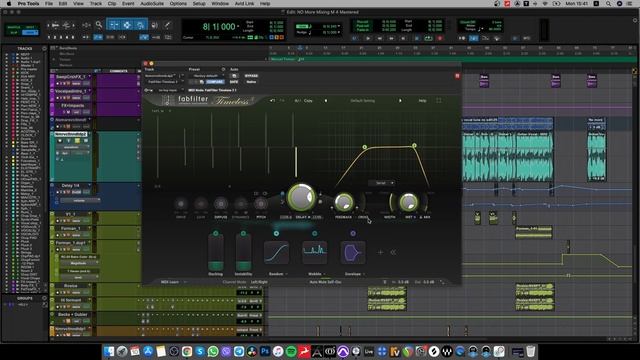Open the Wobble modulation source display
Screen dimensions: 640x360
(315, 253)
